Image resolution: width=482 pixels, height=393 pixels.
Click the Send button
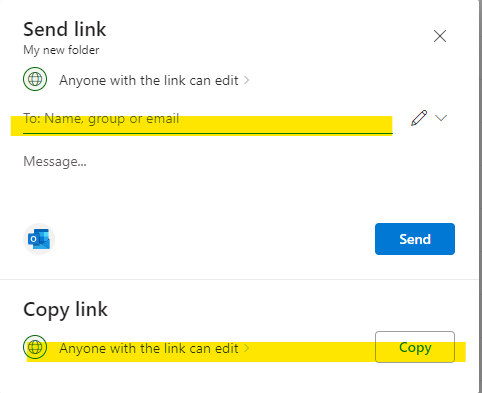point(415,239)
